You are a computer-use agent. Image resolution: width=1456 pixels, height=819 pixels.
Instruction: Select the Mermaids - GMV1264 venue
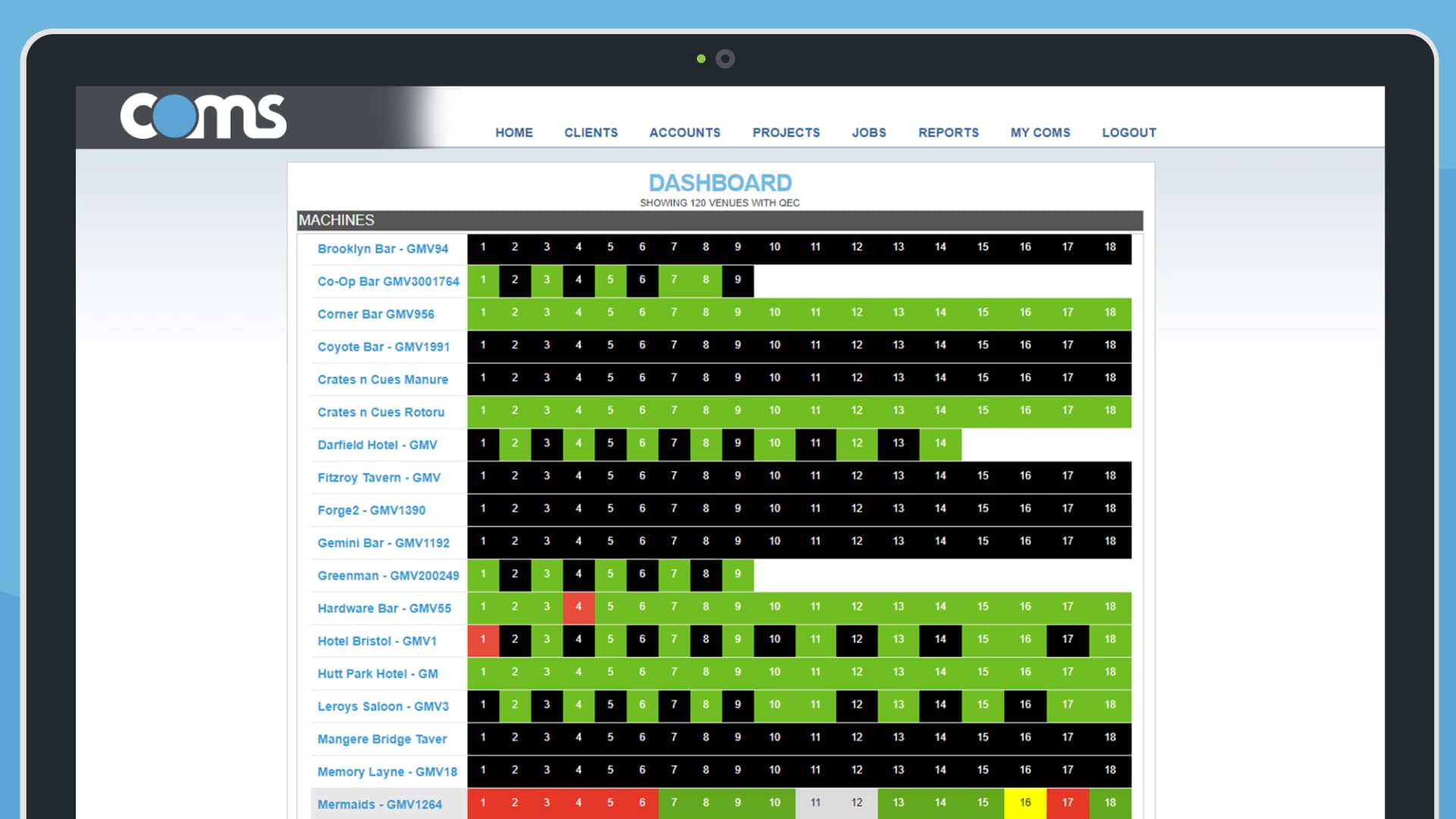coord(379,804)
